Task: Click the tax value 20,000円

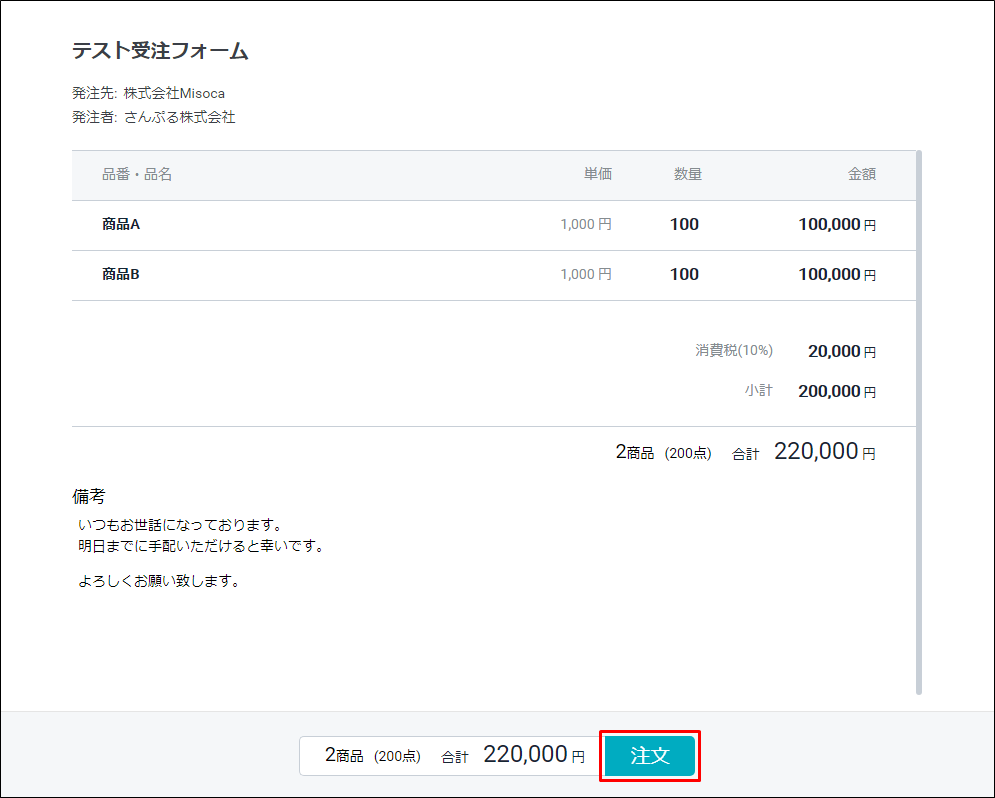Action: click(842, 351)
